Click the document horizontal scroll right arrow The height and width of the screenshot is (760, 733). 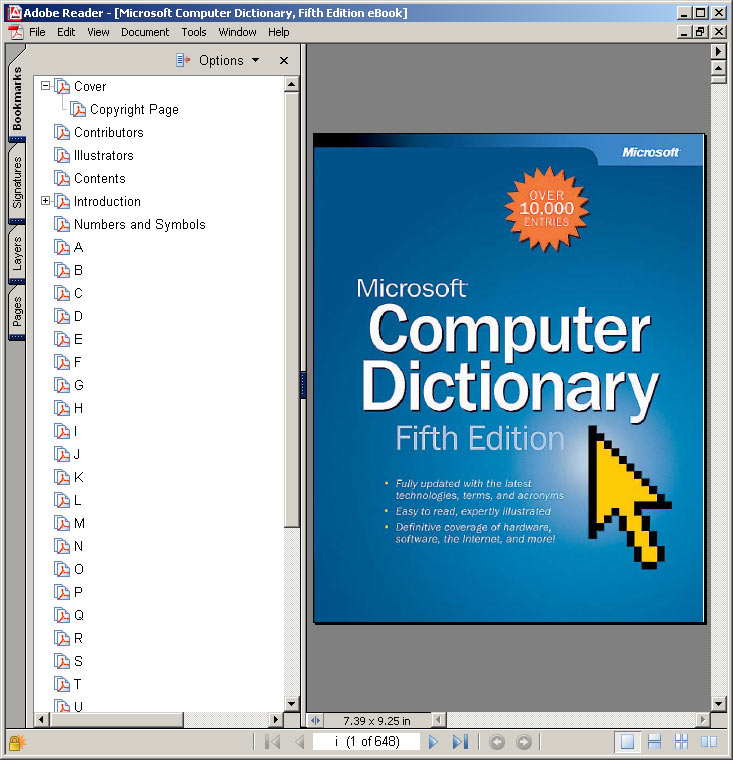702,720
